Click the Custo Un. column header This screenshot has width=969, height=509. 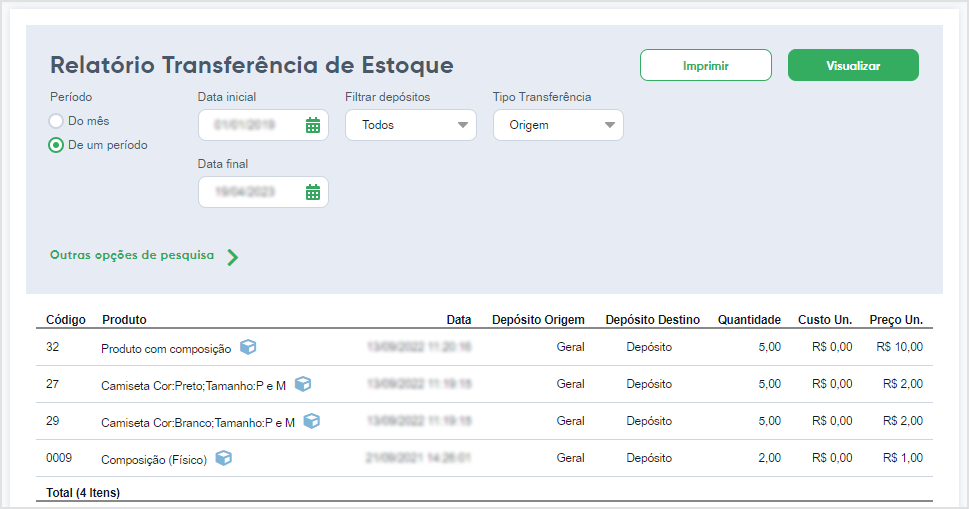tap(825, 319)
